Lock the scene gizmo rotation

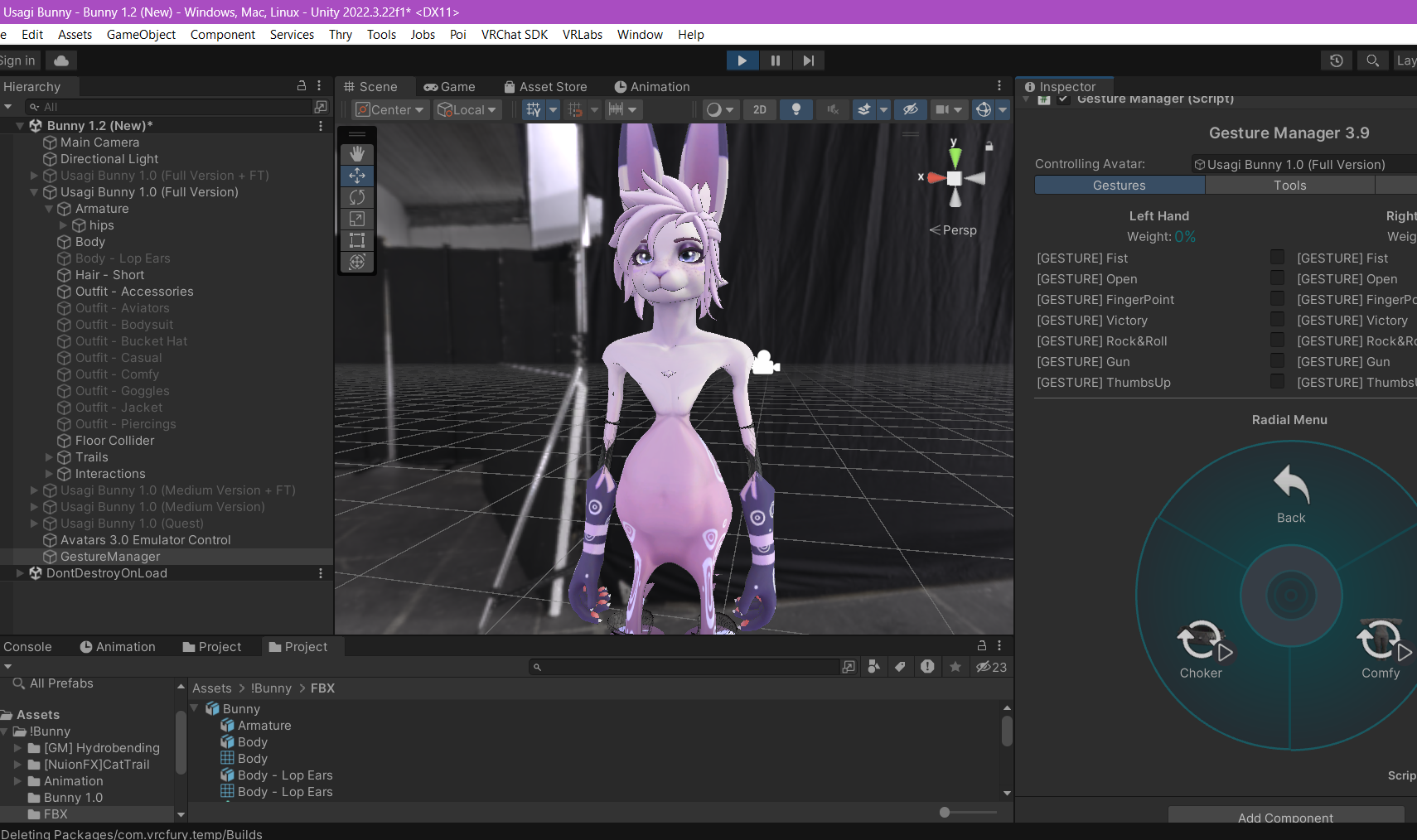(x=989, y=146)
